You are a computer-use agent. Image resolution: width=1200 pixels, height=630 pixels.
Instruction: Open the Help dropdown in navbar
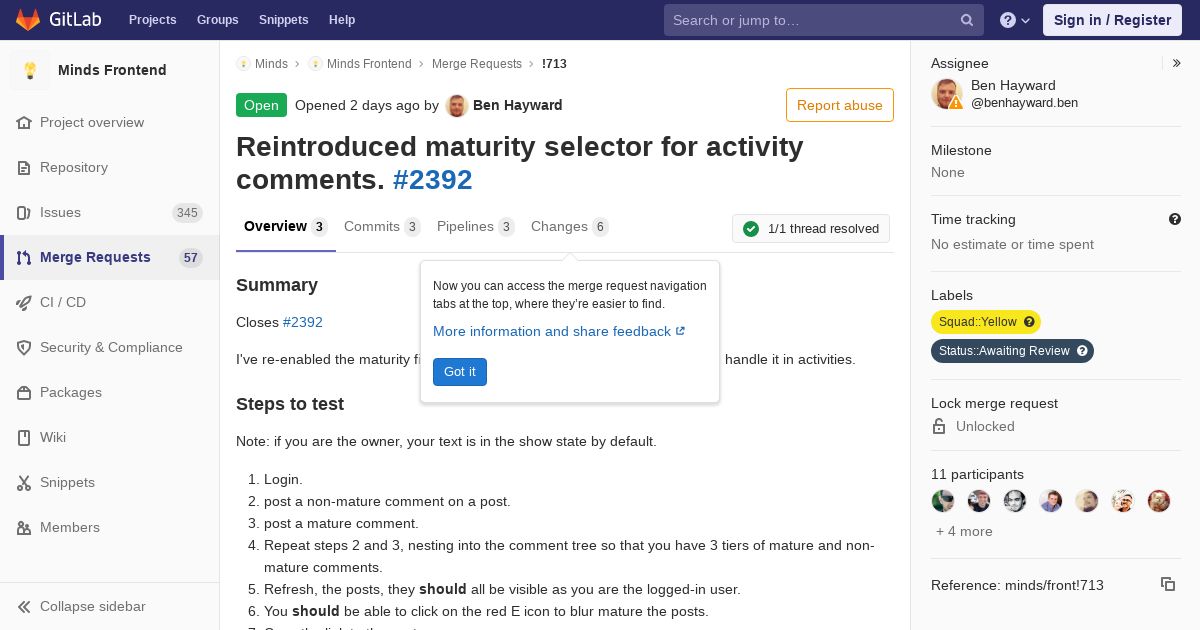tap(1015, 20)
